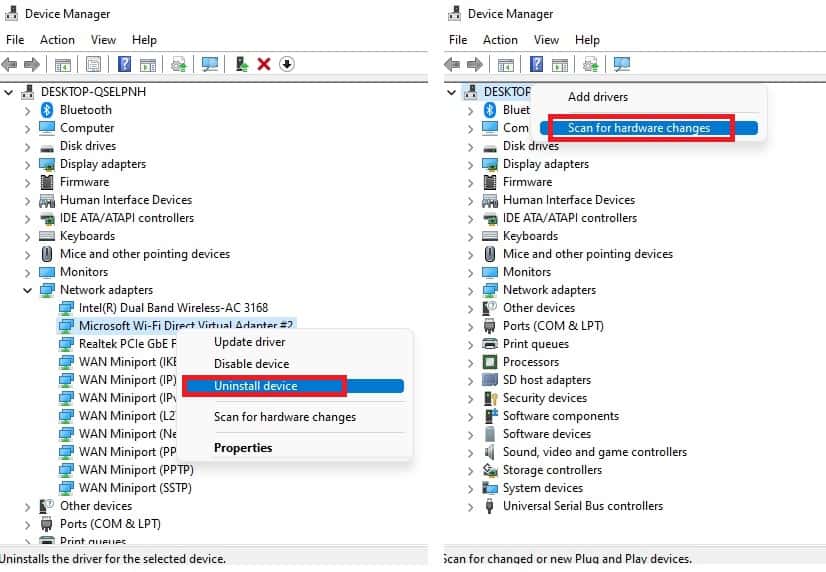Click the Forward arrow in right window toolbar

pos(475,65)
